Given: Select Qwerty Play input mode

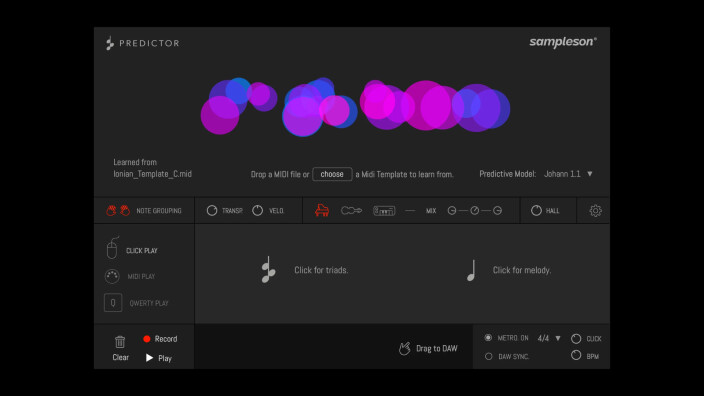Looking at the screenshot, I should pos(136,303).
